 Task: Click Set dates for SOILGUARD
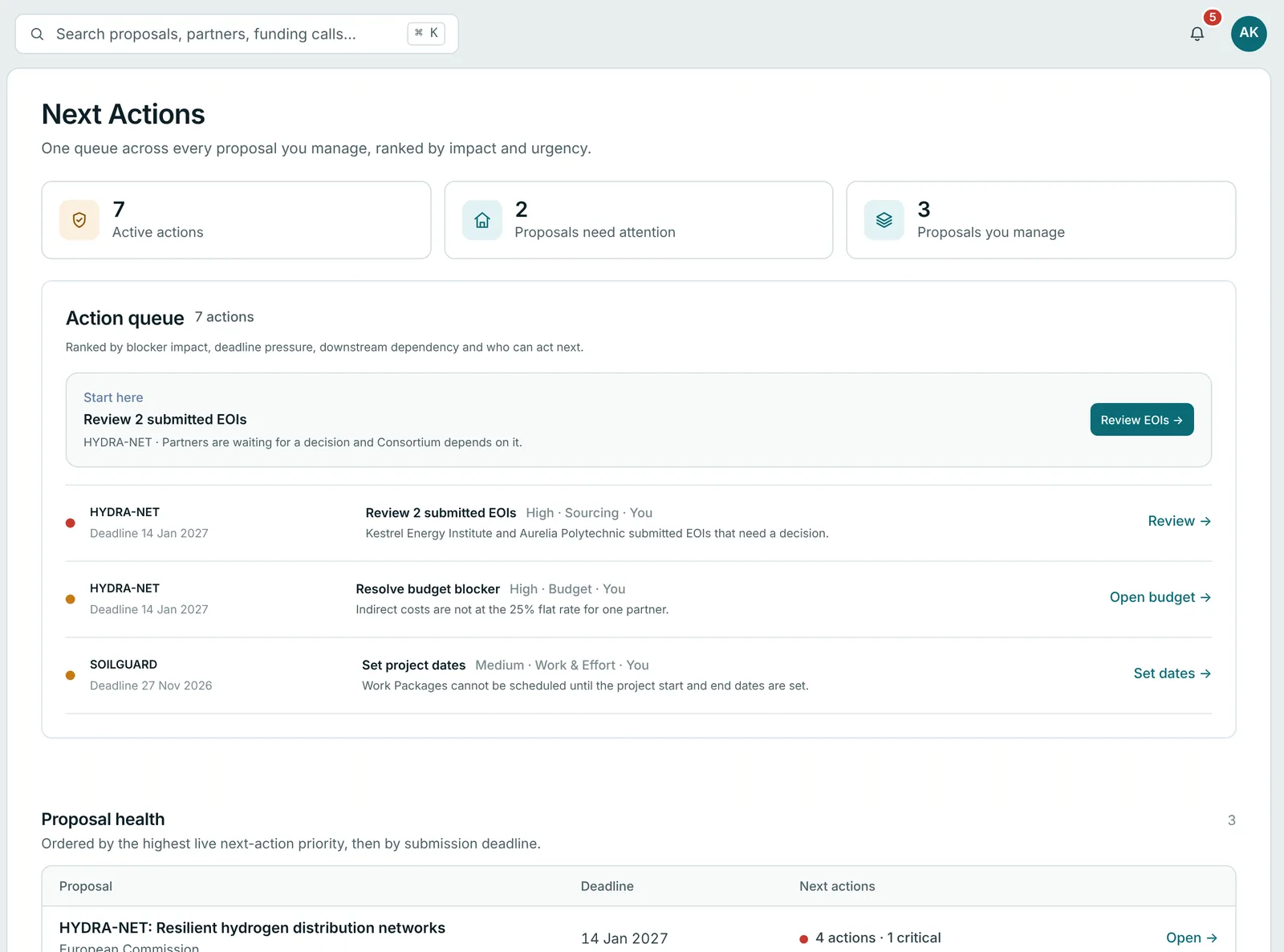click(1172, 673)
